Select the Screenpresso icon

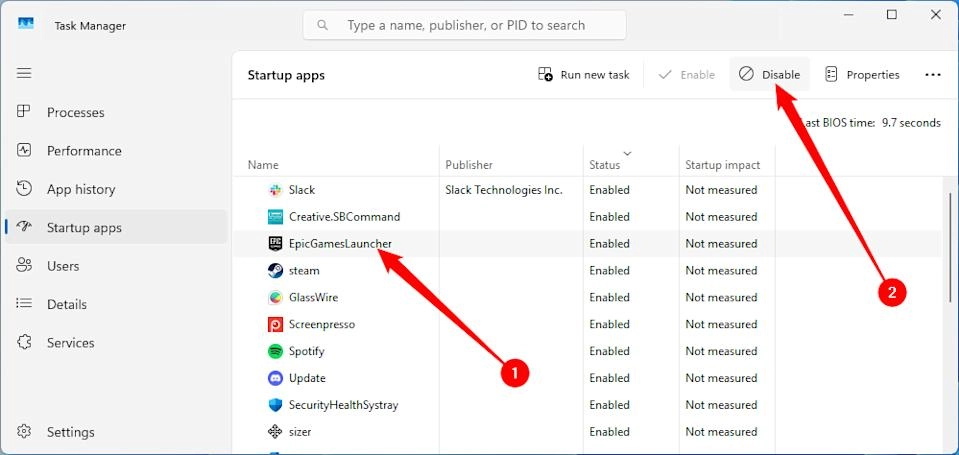click(x=275, y=324)
